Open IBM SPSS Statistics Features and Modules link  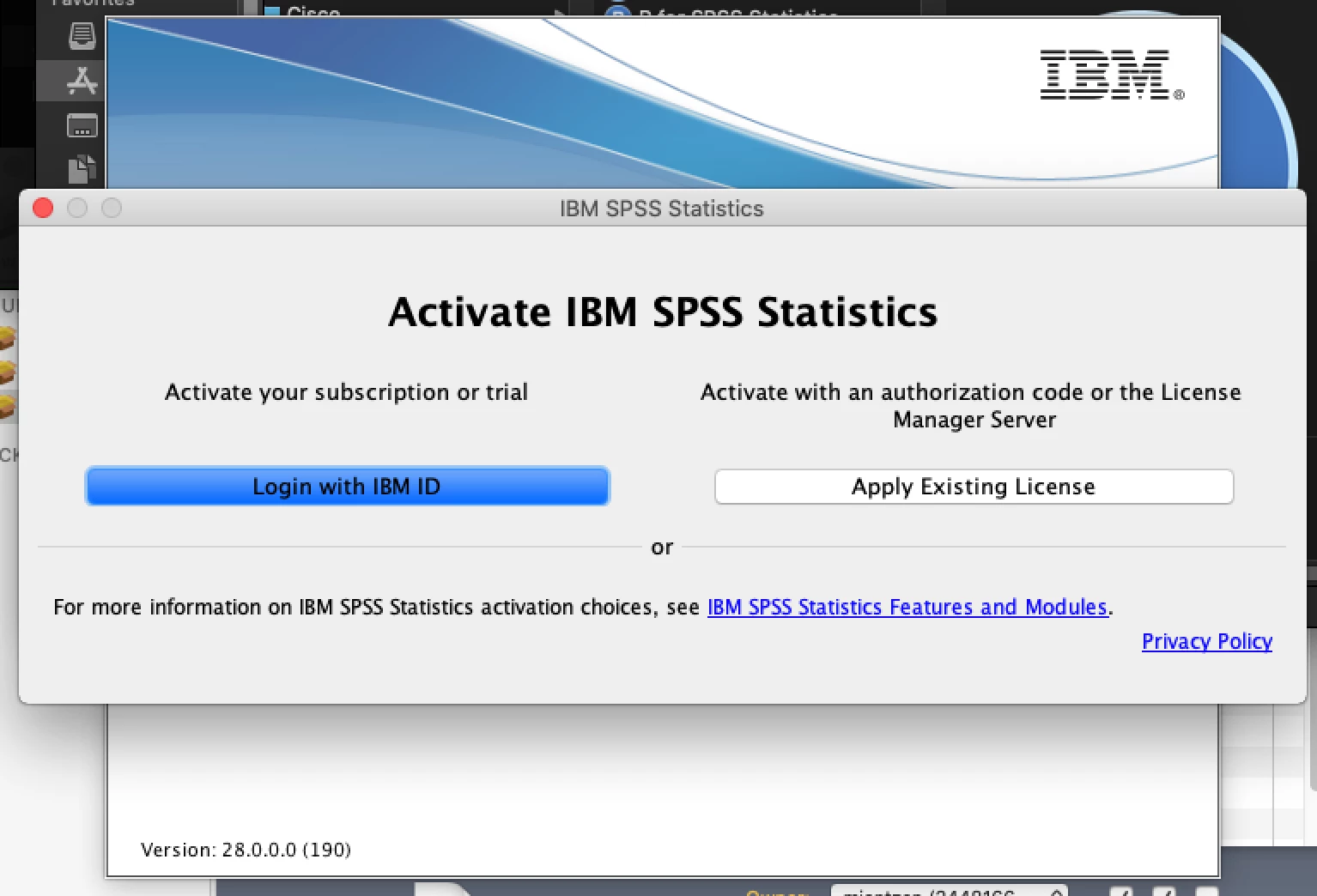(x=907, y=607)
